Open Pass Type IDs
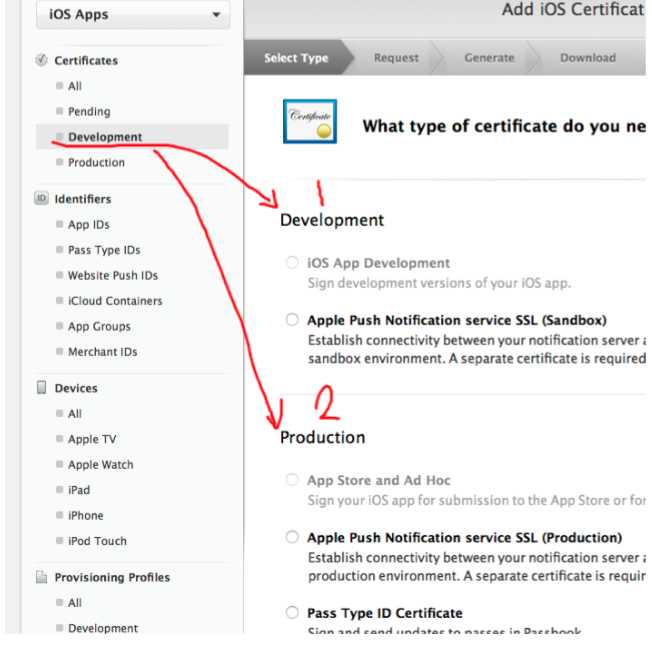 pos(104,250)
